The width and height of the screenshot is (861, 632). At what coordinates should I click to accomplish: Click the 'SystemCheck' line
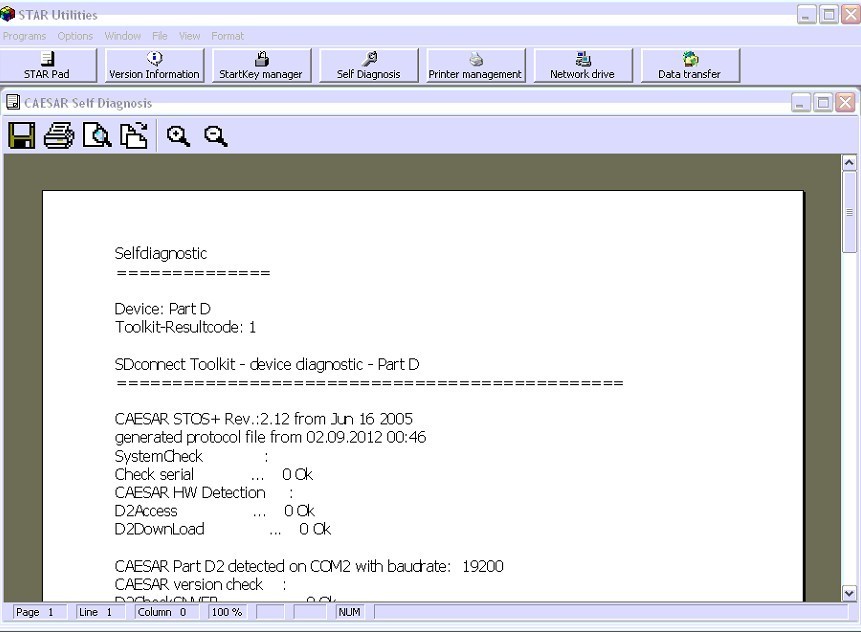(x=192, y=456)
